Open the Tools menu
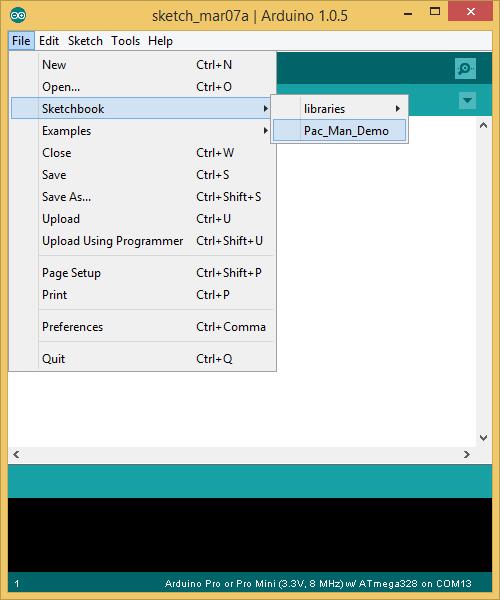 [x=125, y=41]
